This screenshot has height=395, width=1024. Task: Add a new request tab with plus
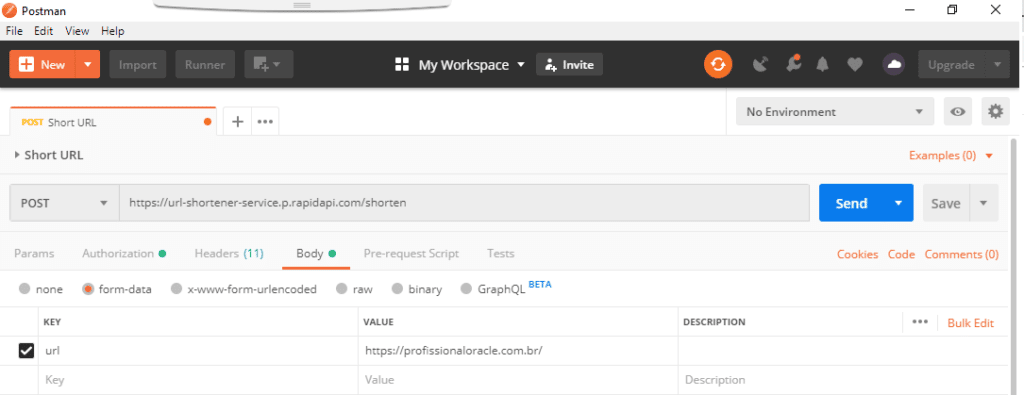[238, 121]
